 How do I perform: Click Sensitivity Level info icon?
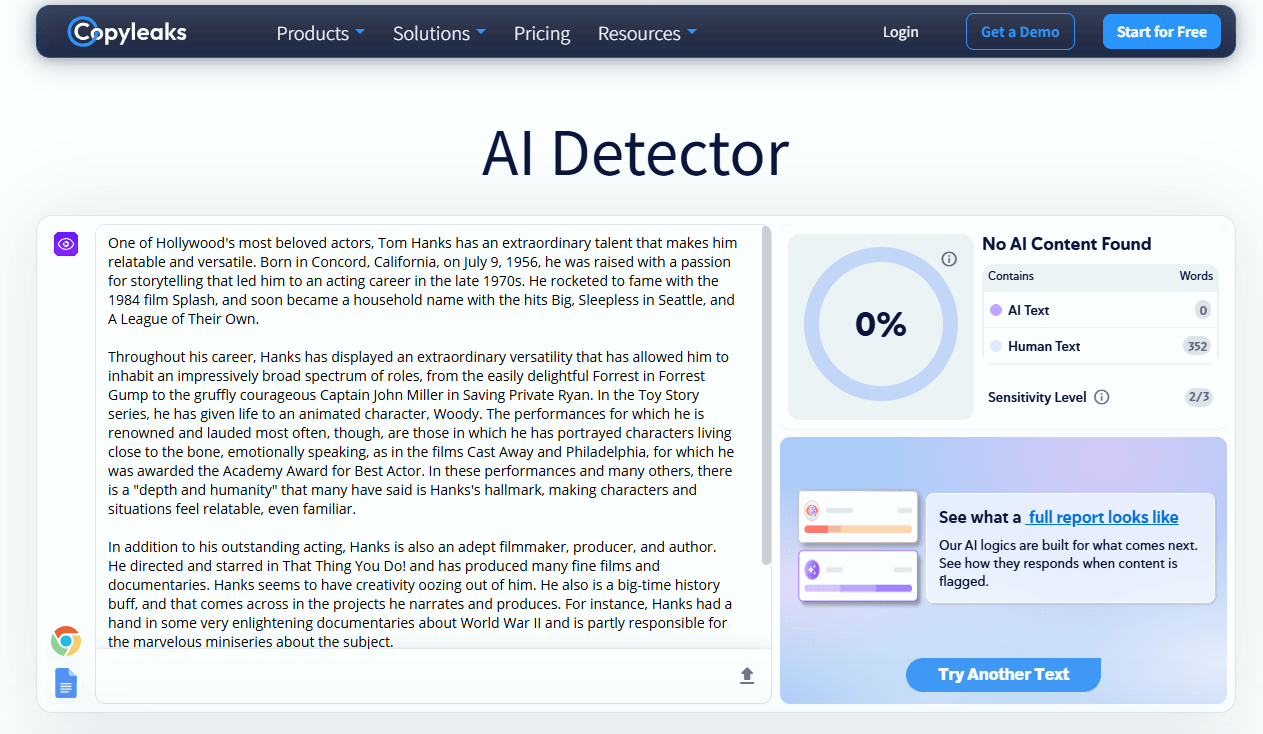pos(1102,397)
